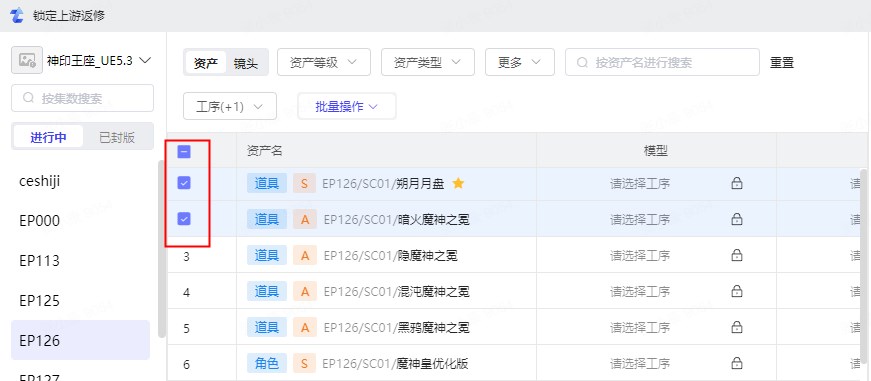Open the 批量操作 menu
This screenshot has width=871, height=381.
tap(347, 107)
